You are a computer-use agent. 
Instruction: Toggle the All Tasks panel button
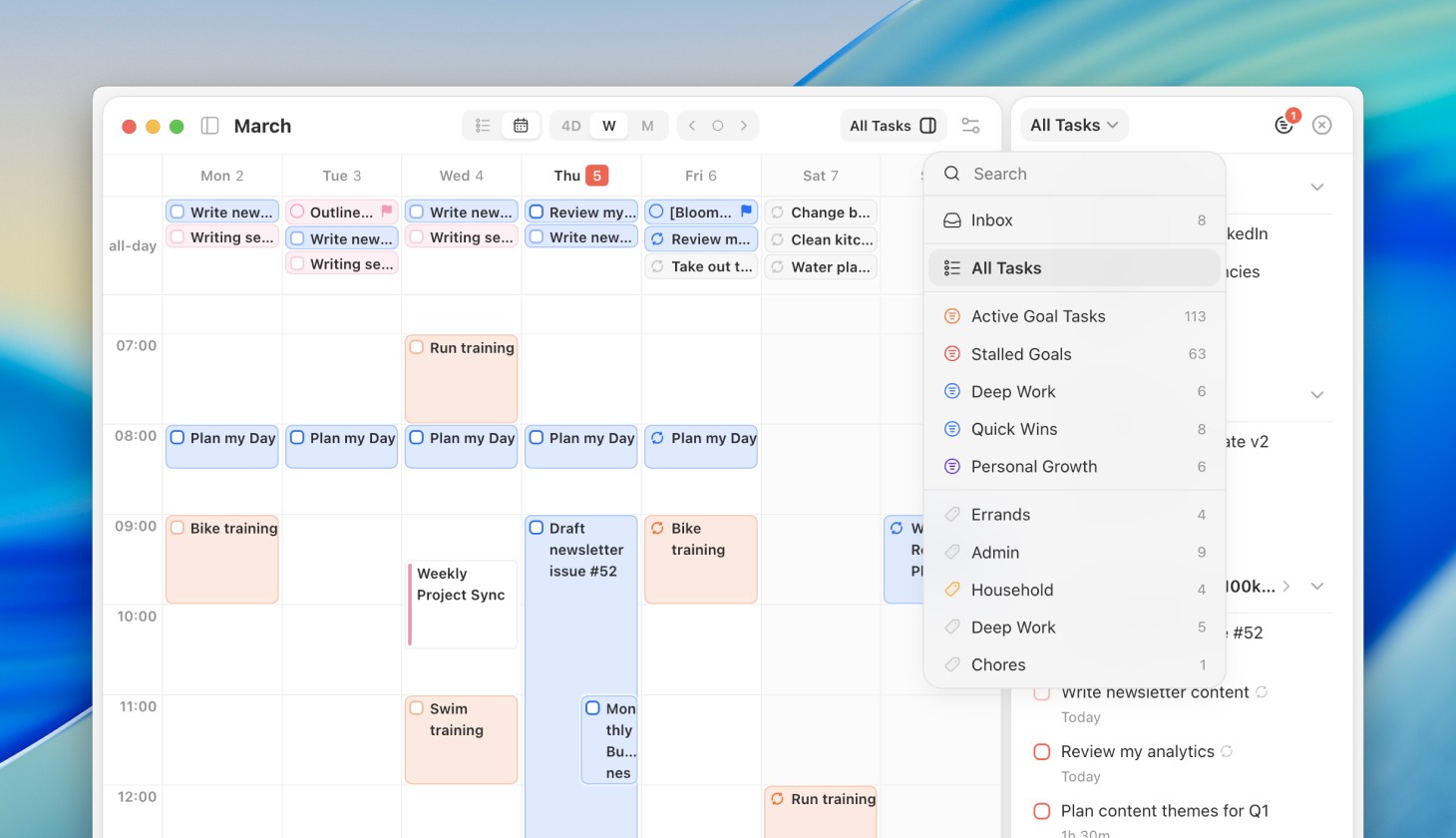pyautogui.click(x=893, y=126)
